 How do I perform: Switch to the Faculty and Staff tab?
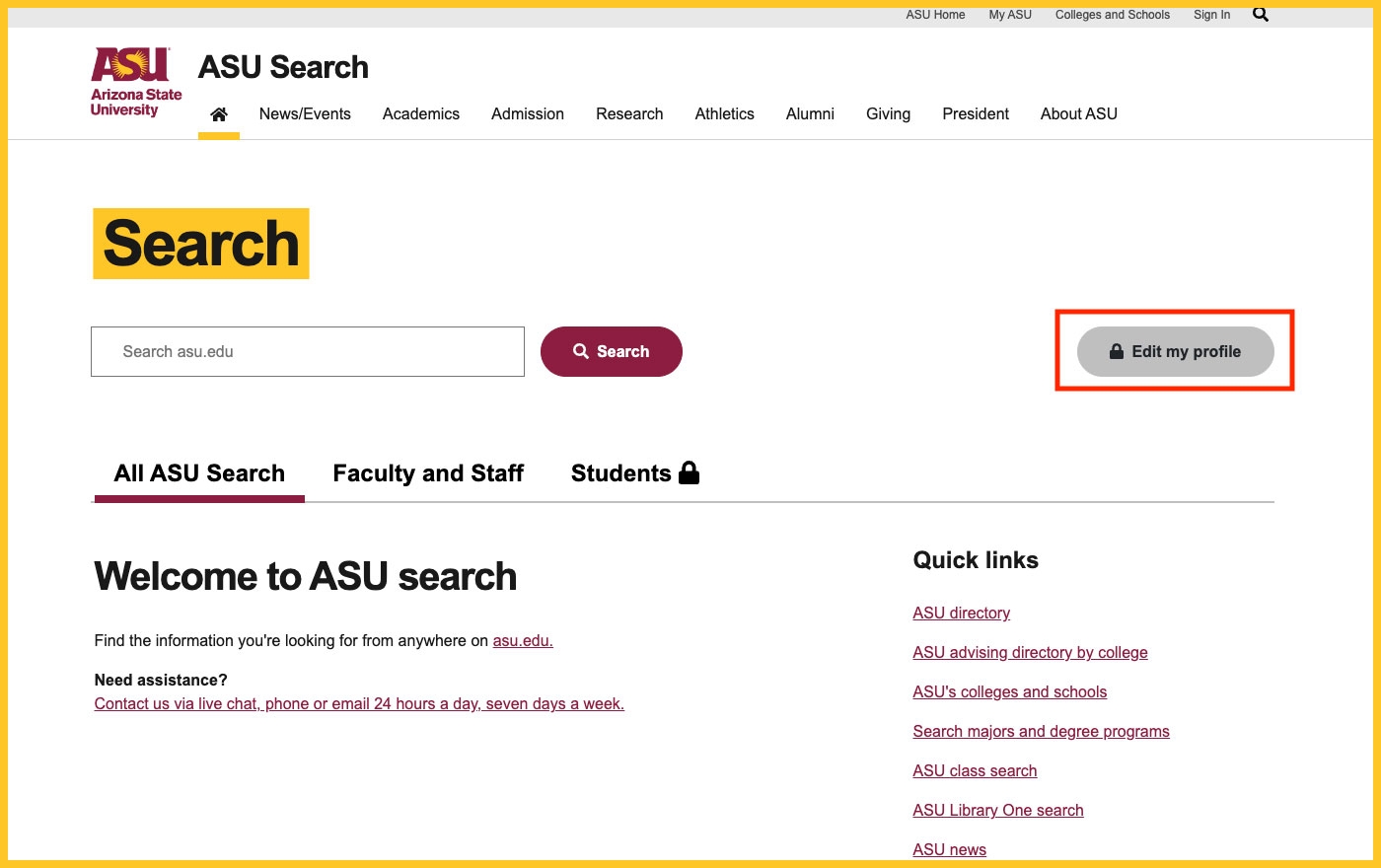click(x=428, y=473)
